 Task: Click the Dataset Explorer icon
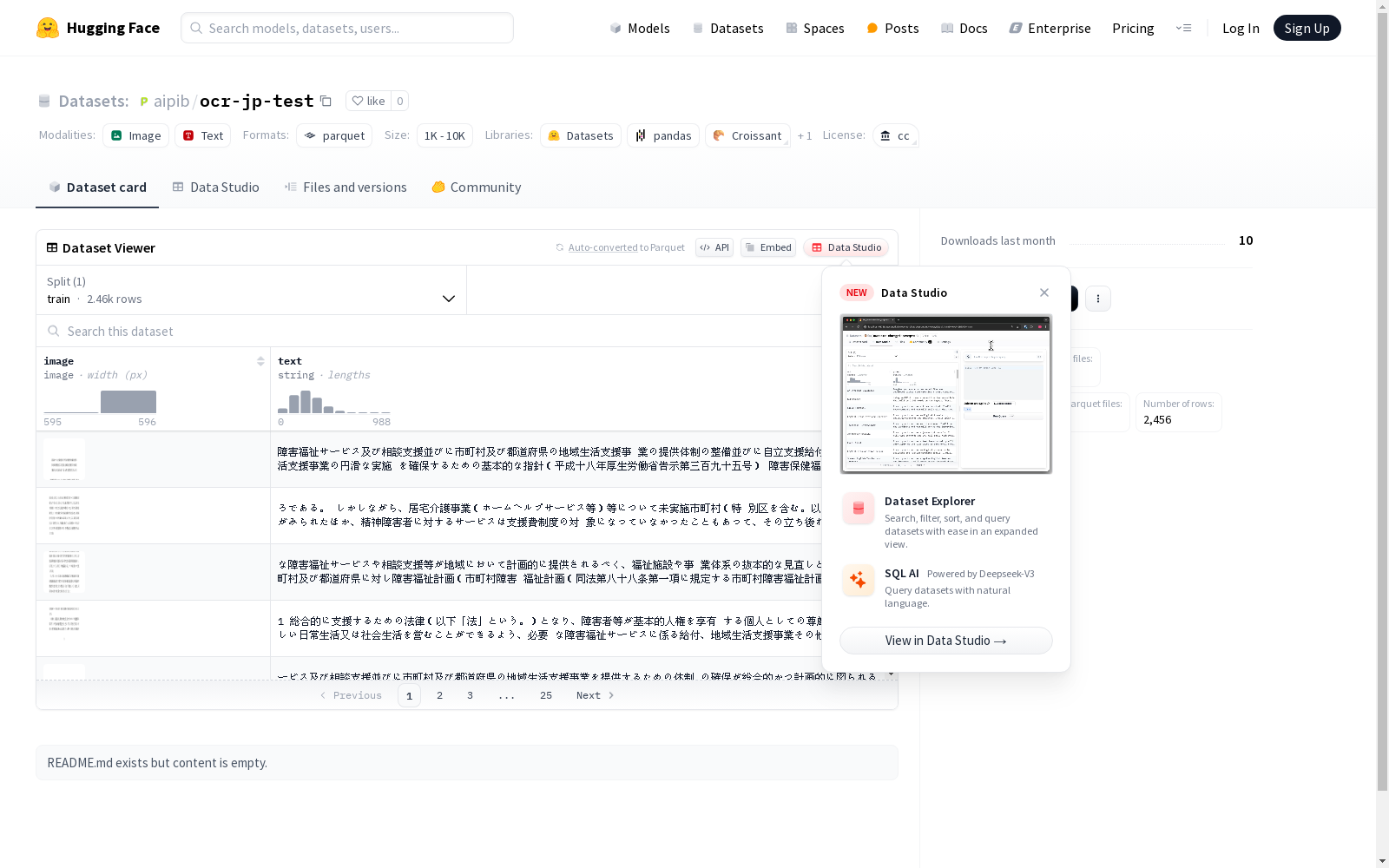(859, 509)
